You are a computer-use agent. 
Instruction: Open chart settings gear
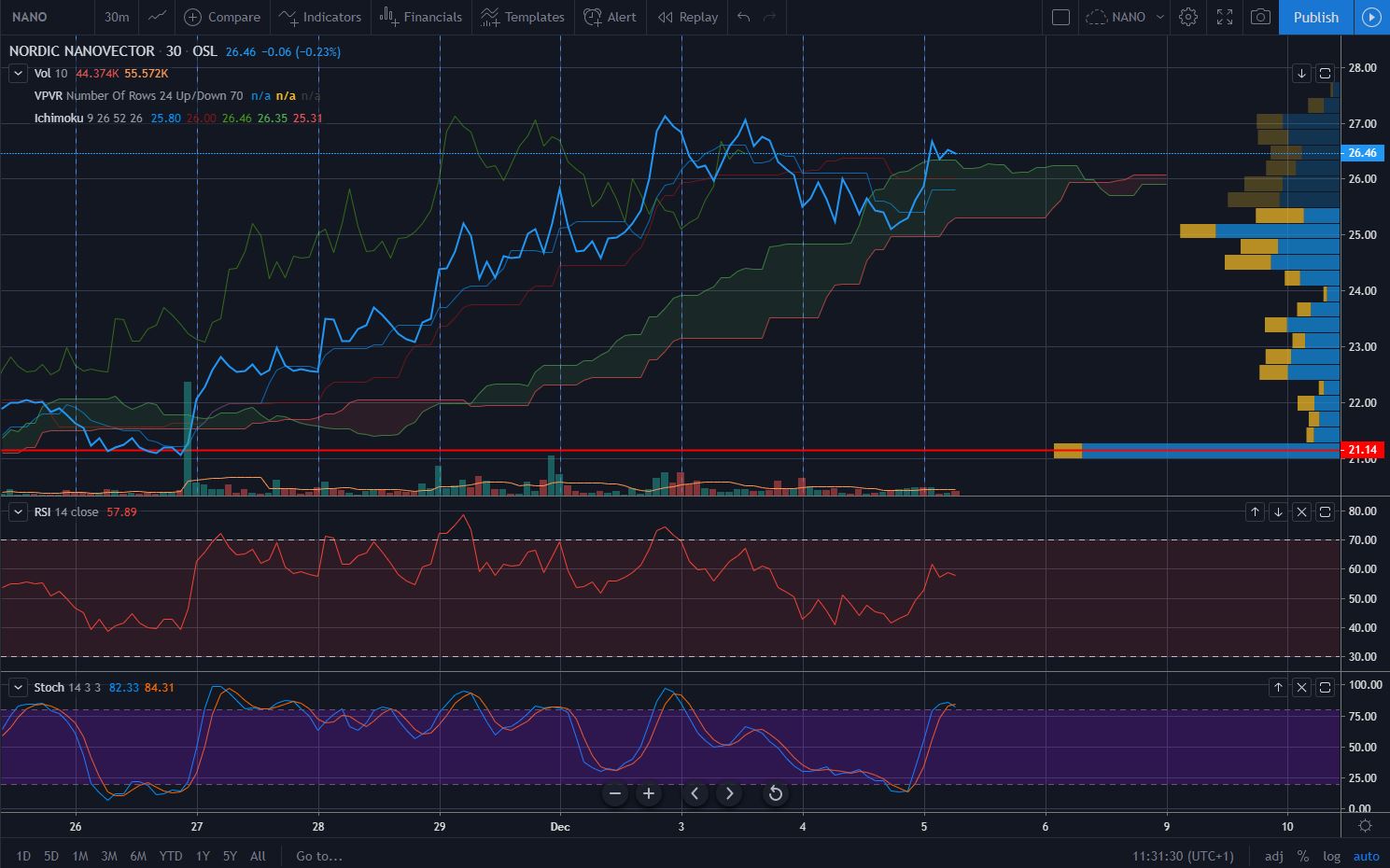click(x=1188, y=17)
